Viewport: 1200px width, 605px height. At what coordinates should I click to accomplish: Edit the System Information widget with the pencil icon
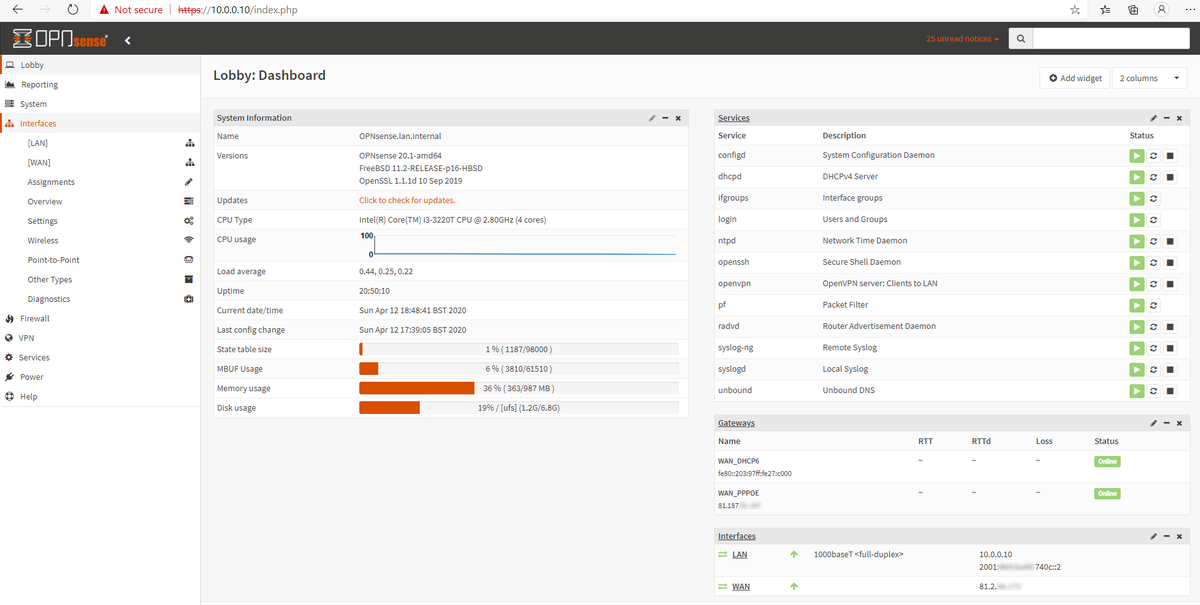pyautogui.click(x=652, y=117)
